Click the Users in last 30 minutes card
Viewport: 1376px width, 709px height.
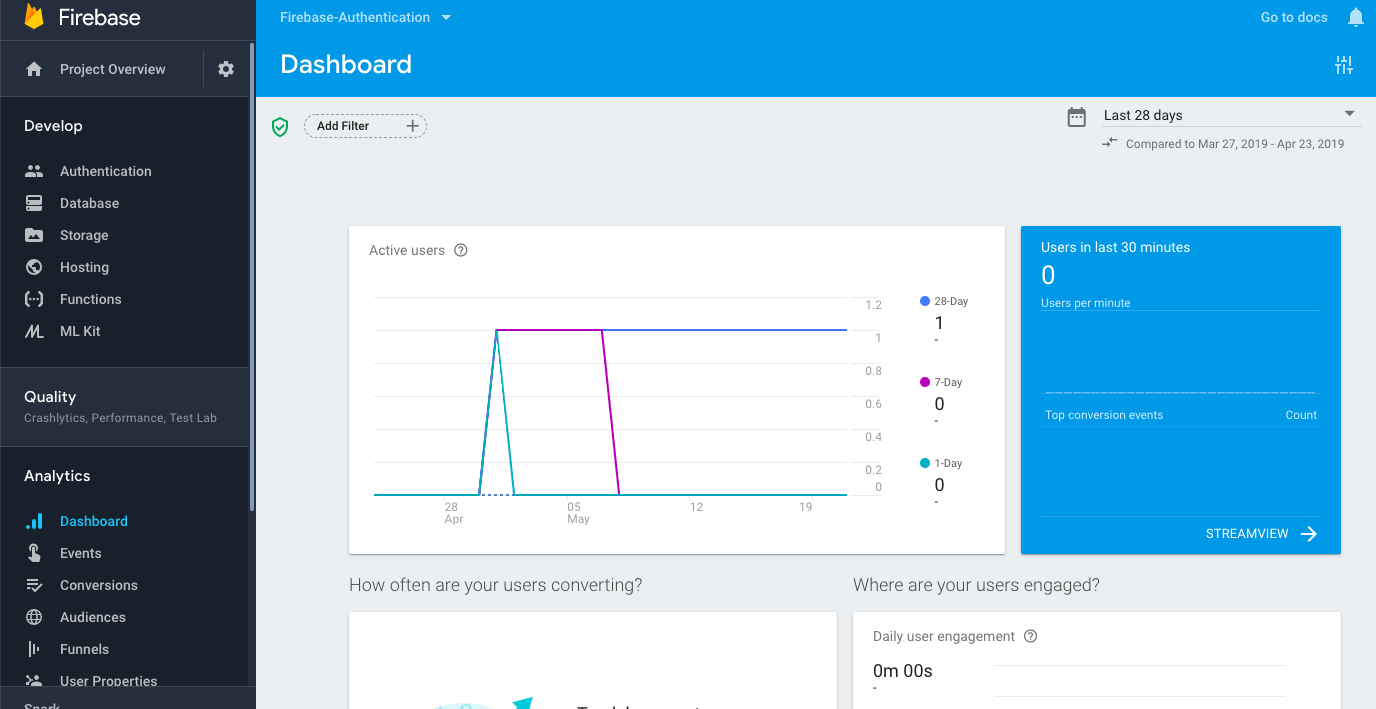[x=1181, y=390]
